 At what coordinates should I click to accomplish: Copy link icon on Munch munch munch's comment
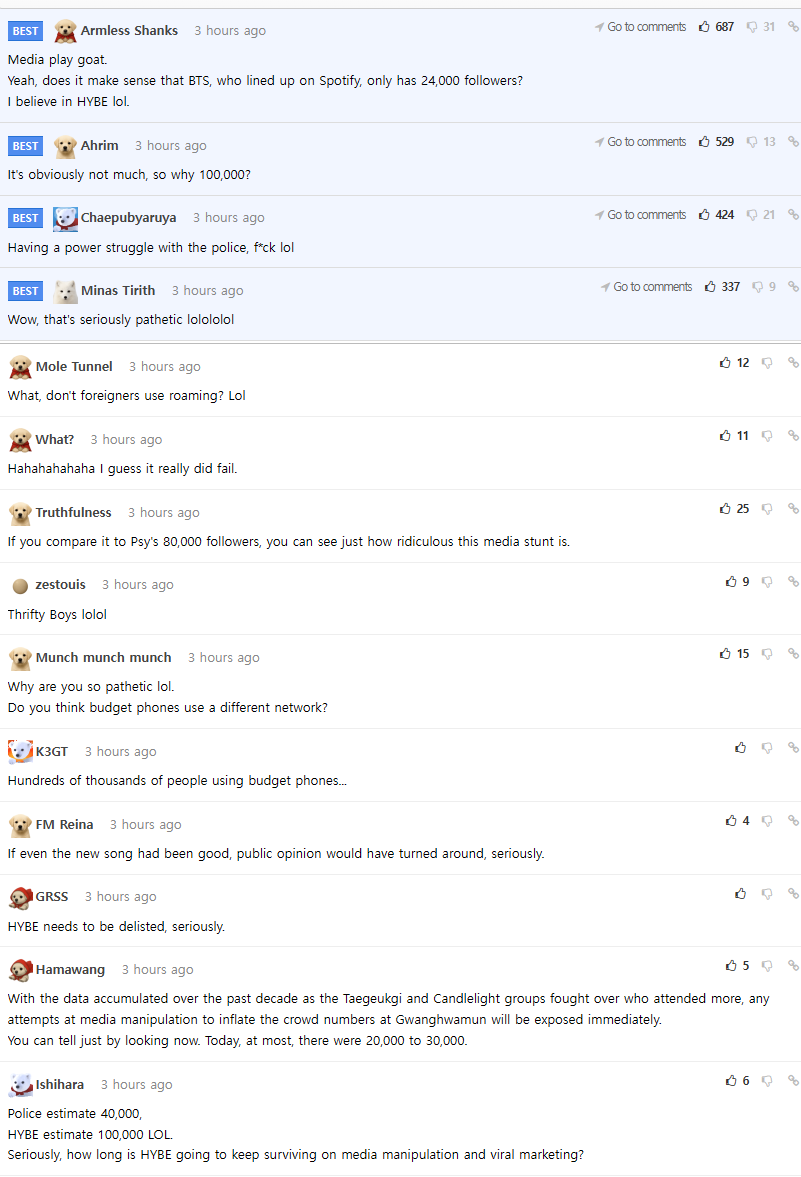[793, 654]
